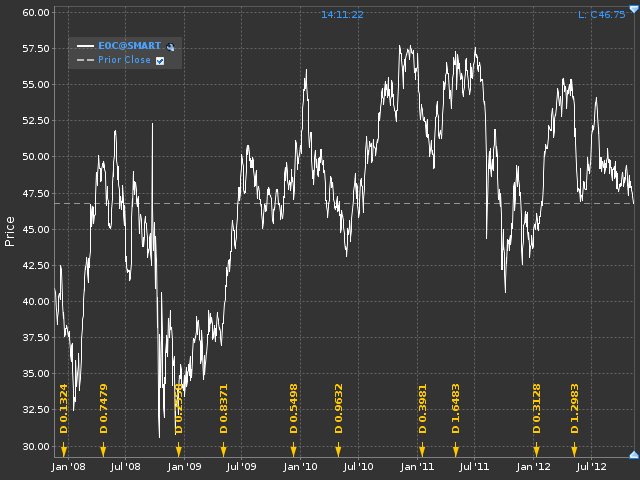Click the 57.50 price axis label
The width and height of the screenshot is (640, 480).
tap(36, 49)
